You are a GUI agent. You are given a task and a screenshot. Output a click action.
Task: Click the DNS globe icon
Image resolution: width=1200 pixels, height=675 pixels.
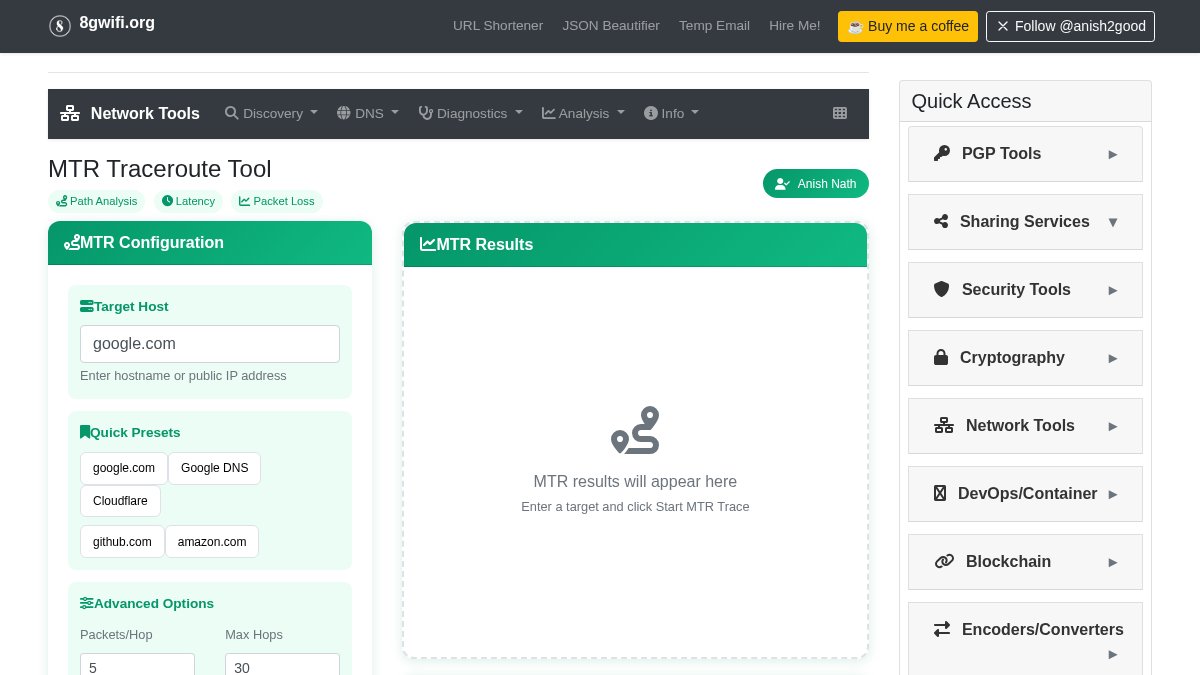[344, 113]
